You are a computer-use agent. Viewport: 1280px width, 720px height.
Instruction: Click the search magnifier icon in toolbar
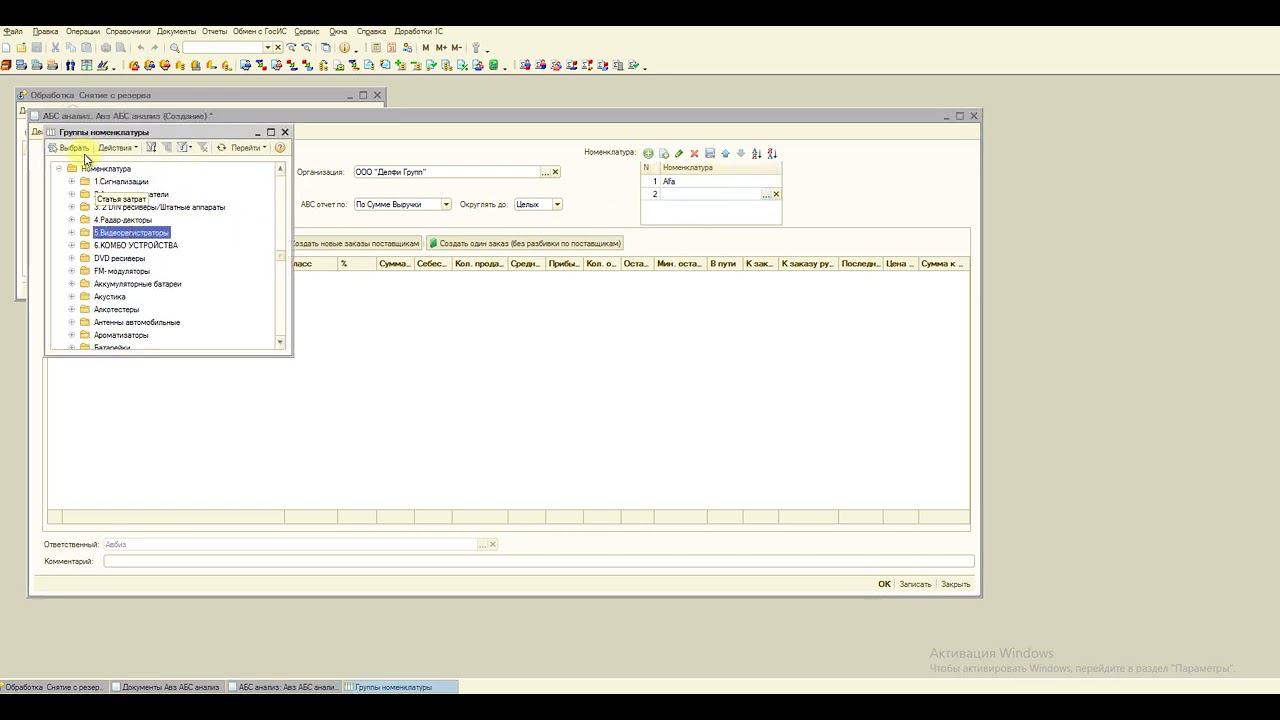pos(175,47)
